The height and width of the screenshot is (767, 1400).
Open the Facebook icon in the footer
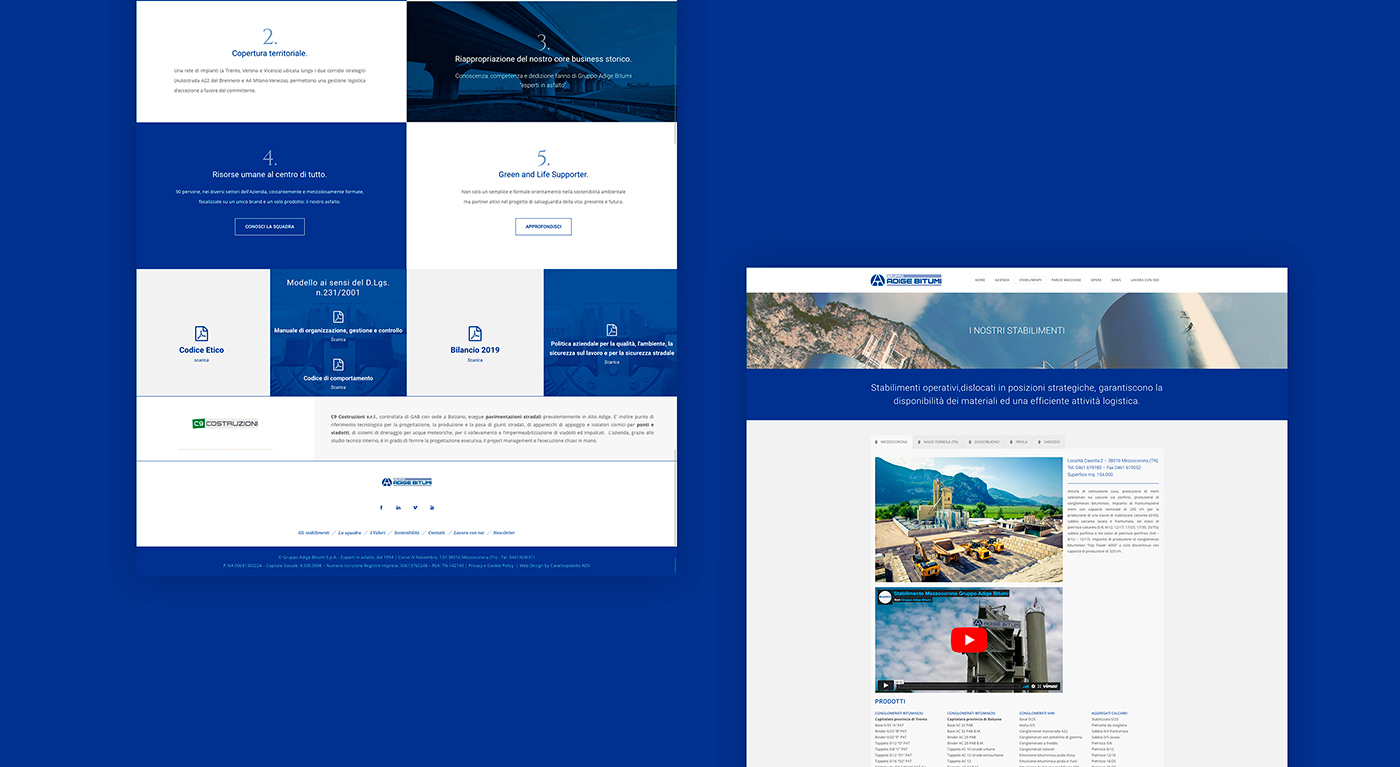[381, 507]
